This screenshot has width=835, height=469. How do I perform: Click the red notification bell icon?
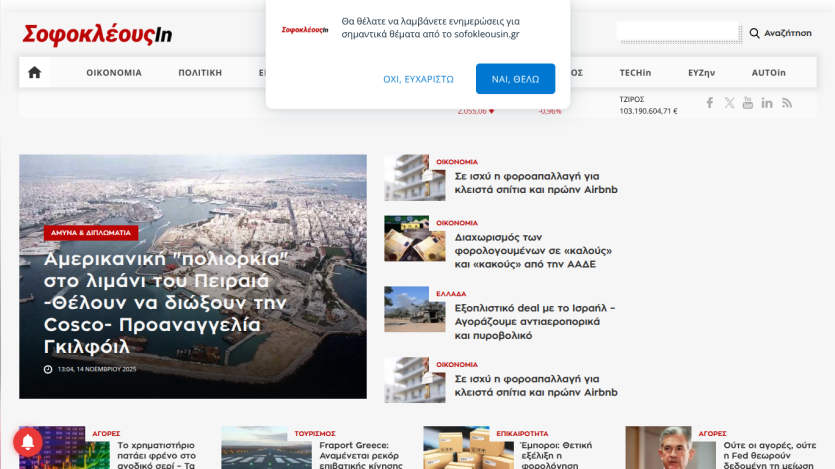coord(28,441)
